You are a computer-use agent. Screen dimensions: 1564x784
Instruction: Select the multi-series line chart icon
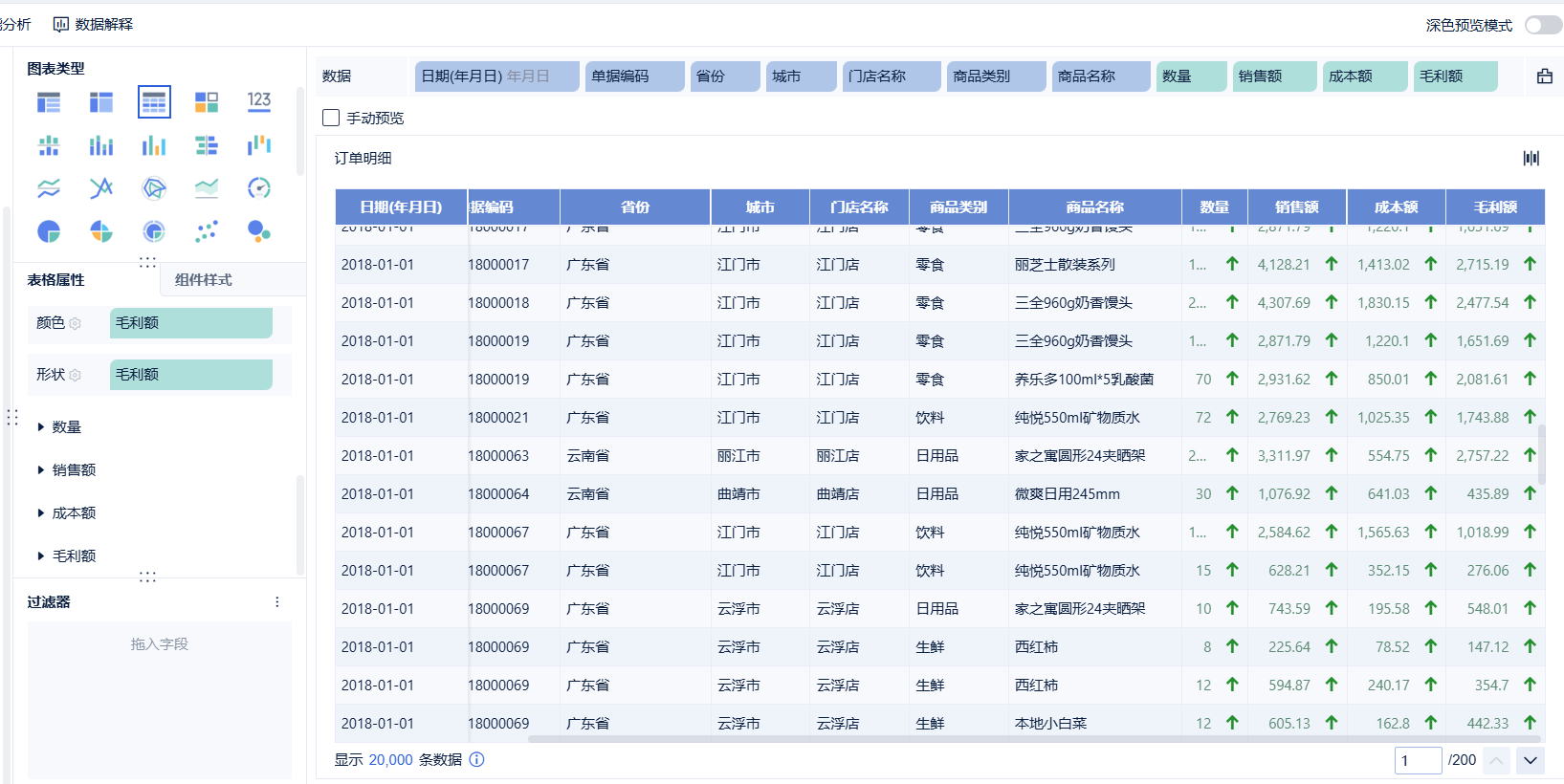coord(101,188)
